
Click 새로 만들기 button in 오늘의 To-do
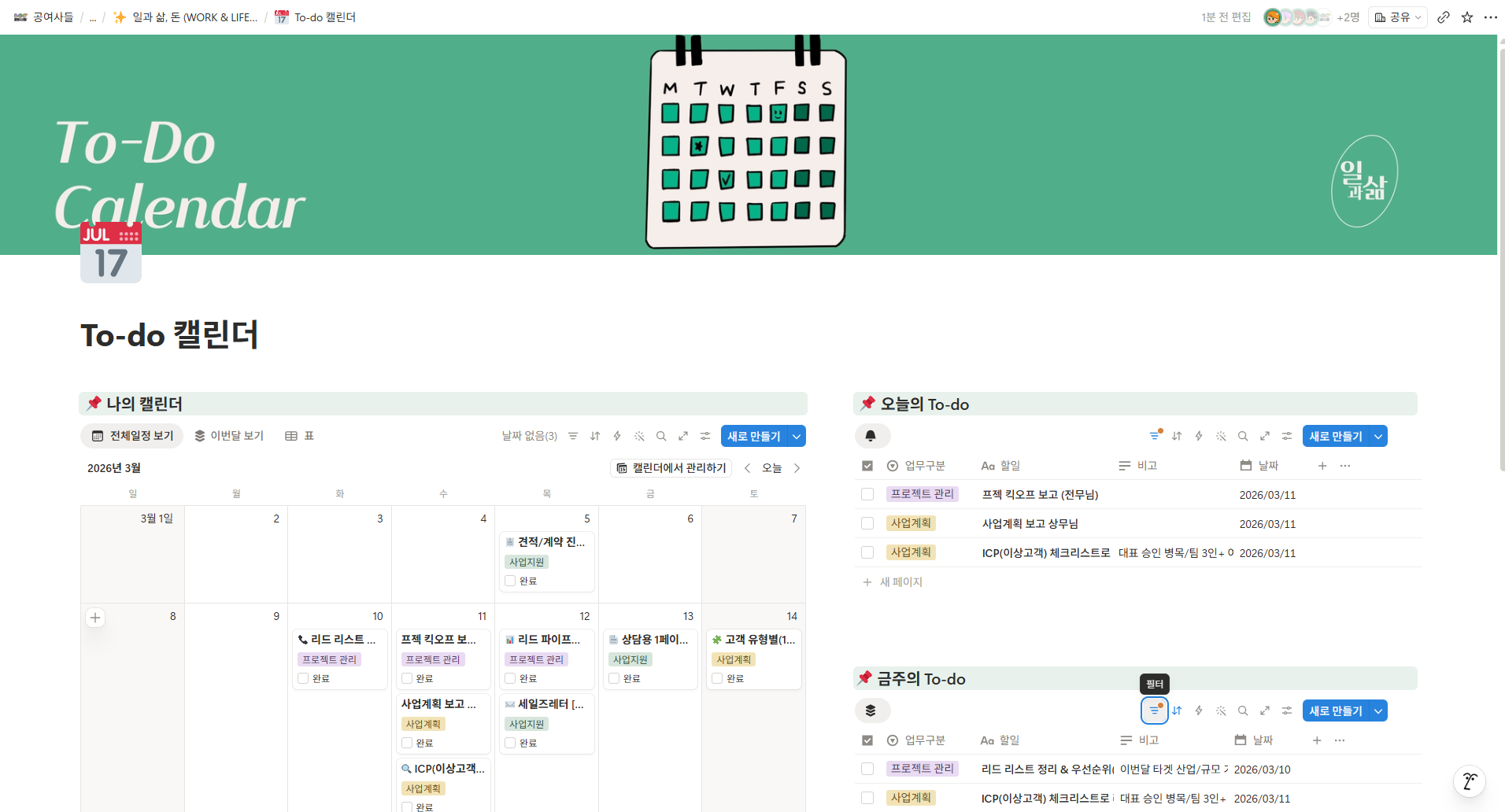click(x=1336, y=436)
